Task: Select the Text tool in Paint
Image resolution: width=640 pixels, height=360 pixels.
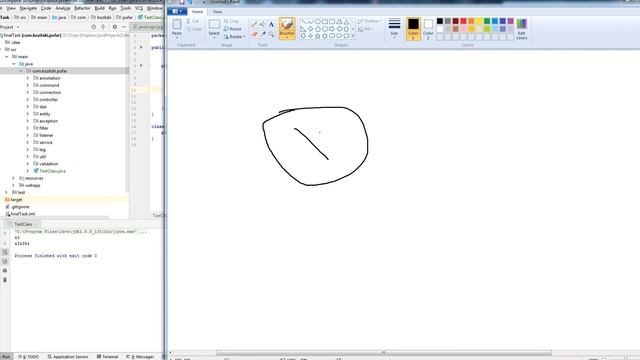Action: tap(271, 24)
